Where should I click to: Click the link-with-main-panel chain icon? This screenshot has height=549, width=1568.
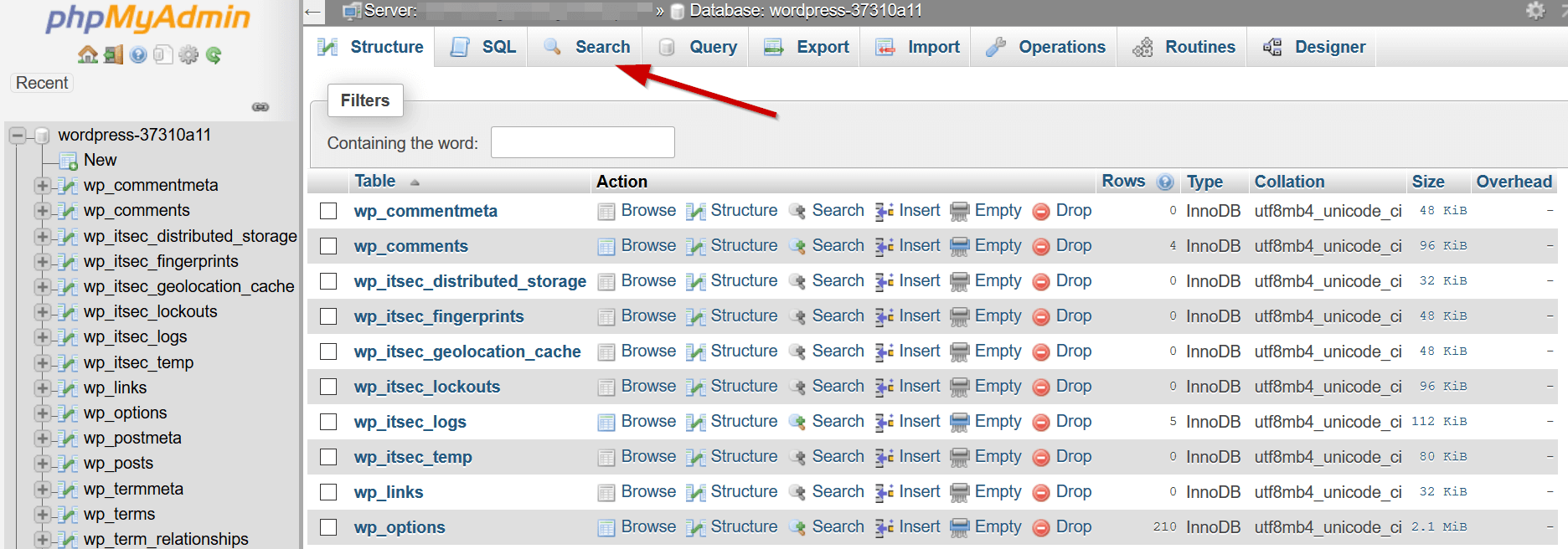(260, 107)
